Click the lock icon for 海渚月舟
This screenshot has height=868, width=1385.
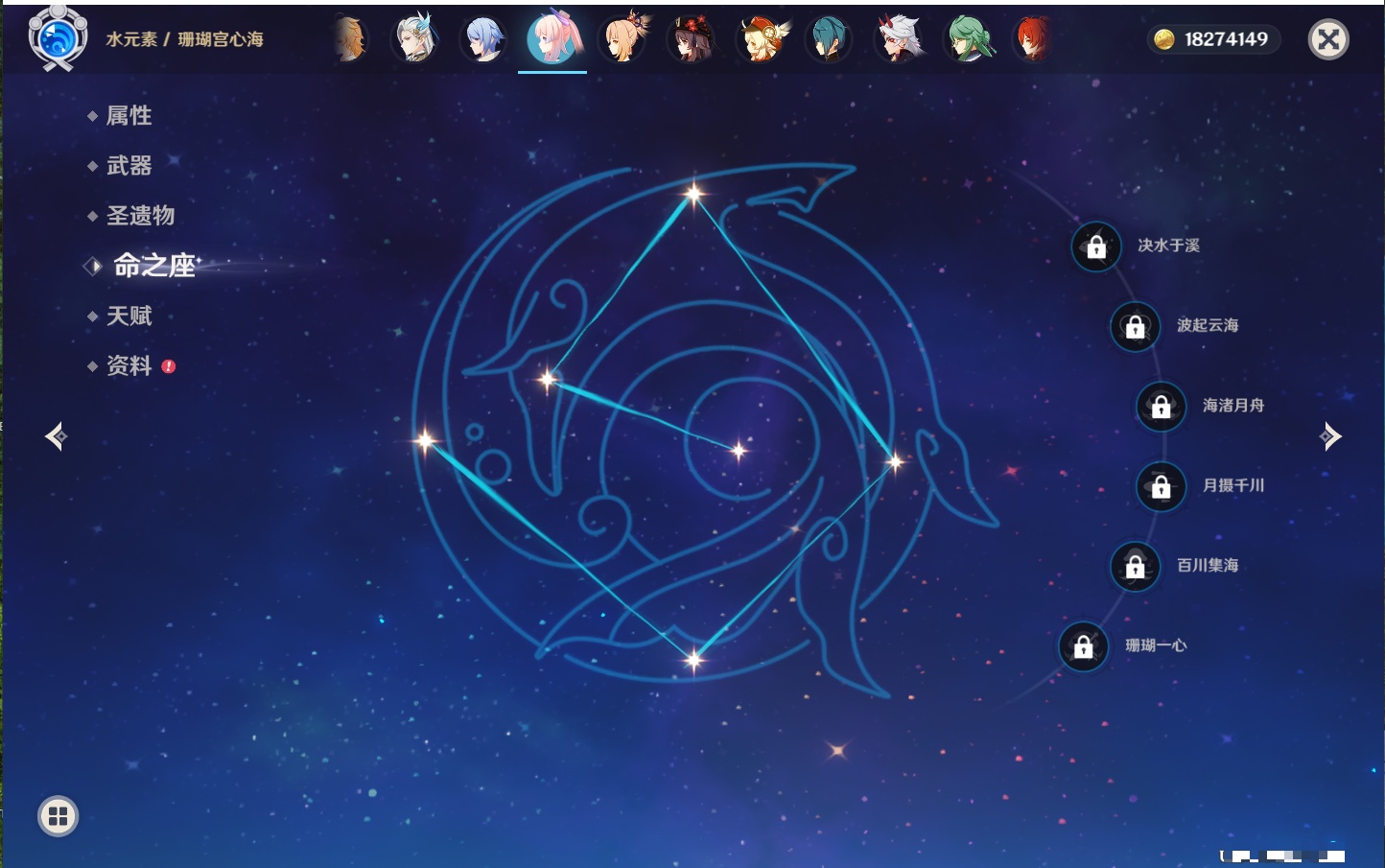tap(1162, 407)
